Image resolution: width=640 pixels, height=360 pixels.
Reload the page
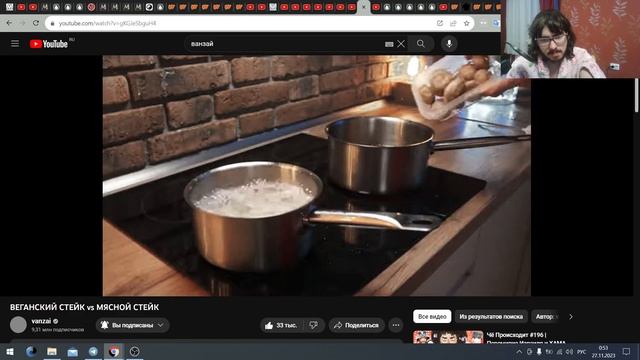coord(36,23)
